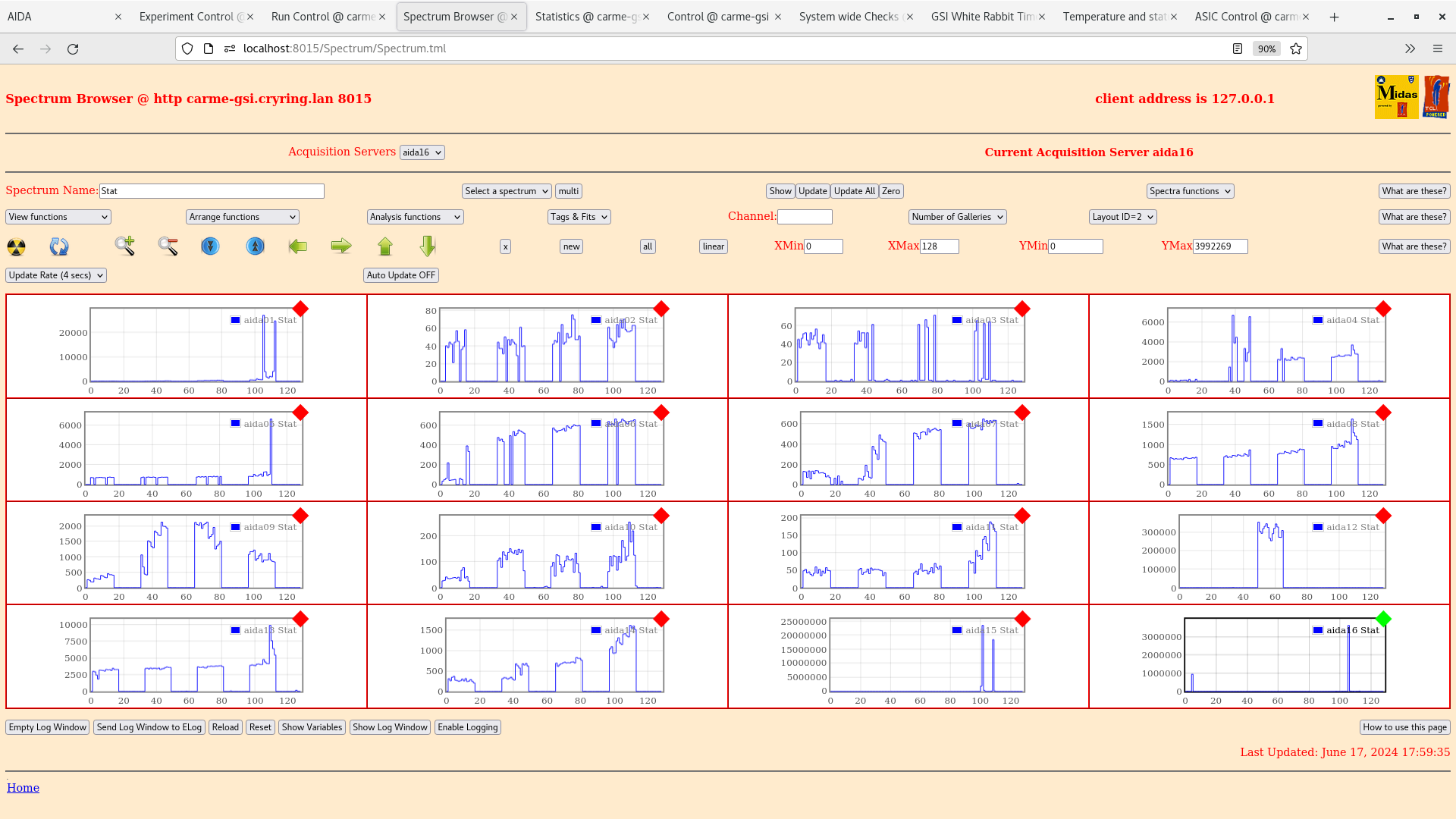
Task: Click the blue refresh arrows icon
Action: [59, 246]
